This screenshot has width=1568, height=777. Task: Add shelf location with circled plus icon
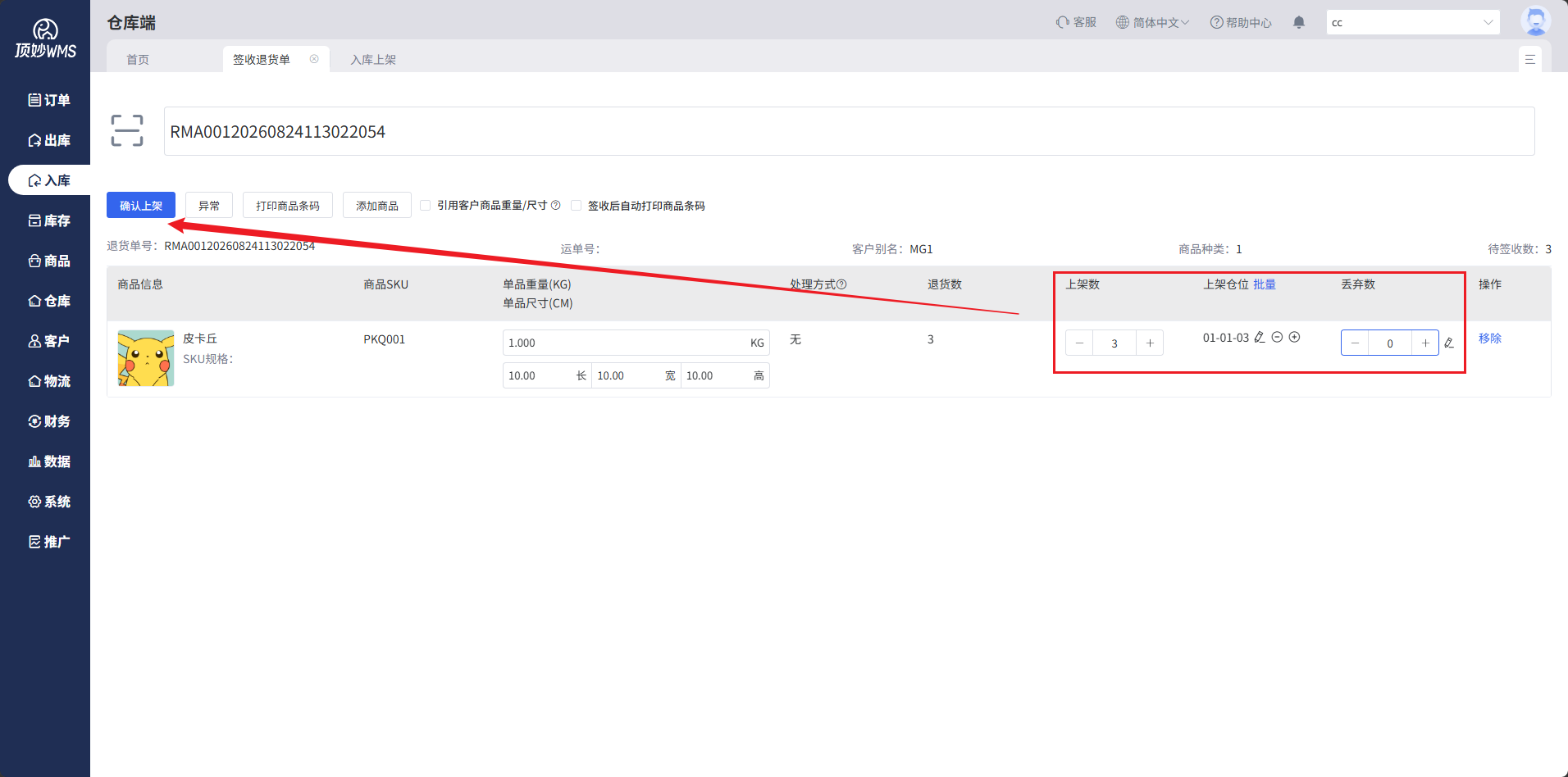click(x=1294, y=337)
